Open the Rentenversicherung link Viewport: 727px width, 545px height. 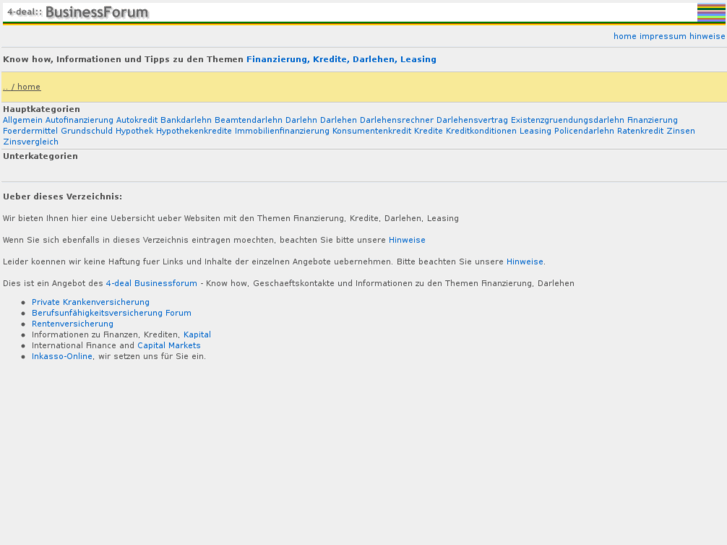(72, 324)
